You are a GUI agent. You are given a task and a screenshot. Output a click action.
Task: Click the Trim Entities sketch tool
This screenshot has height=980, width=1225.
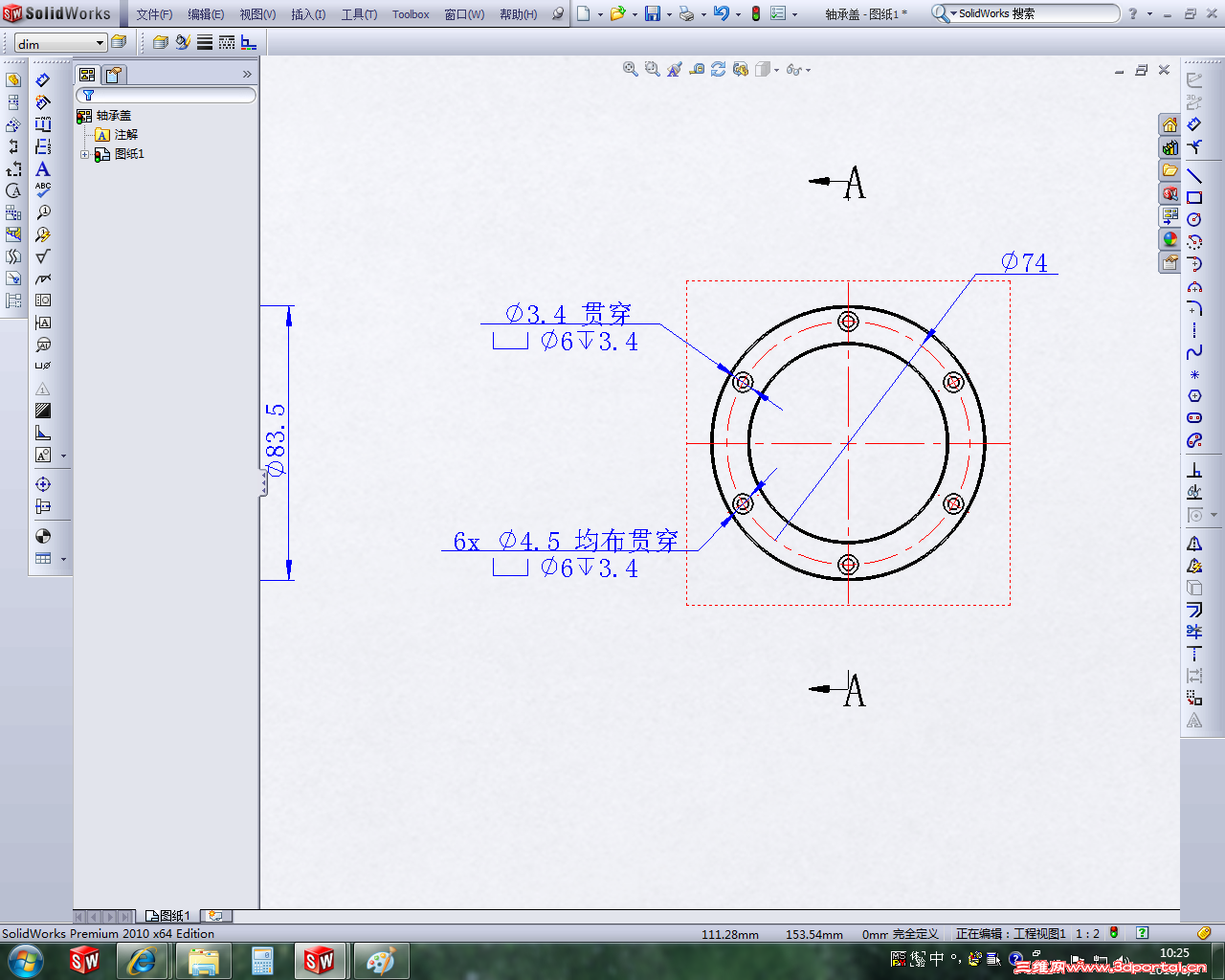tap(1194, 632)
